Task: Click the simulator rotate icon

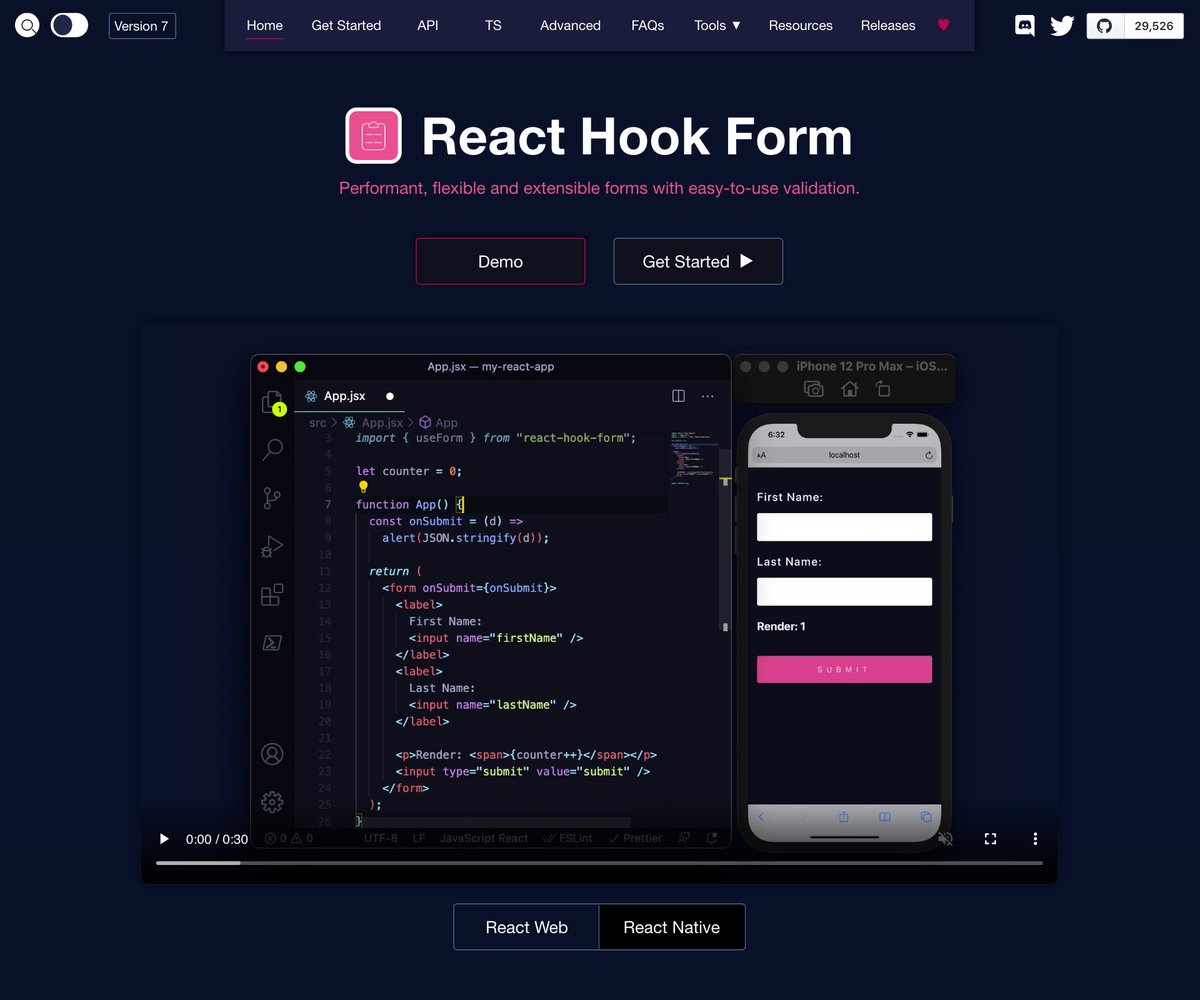Action: tap(882, 389)
